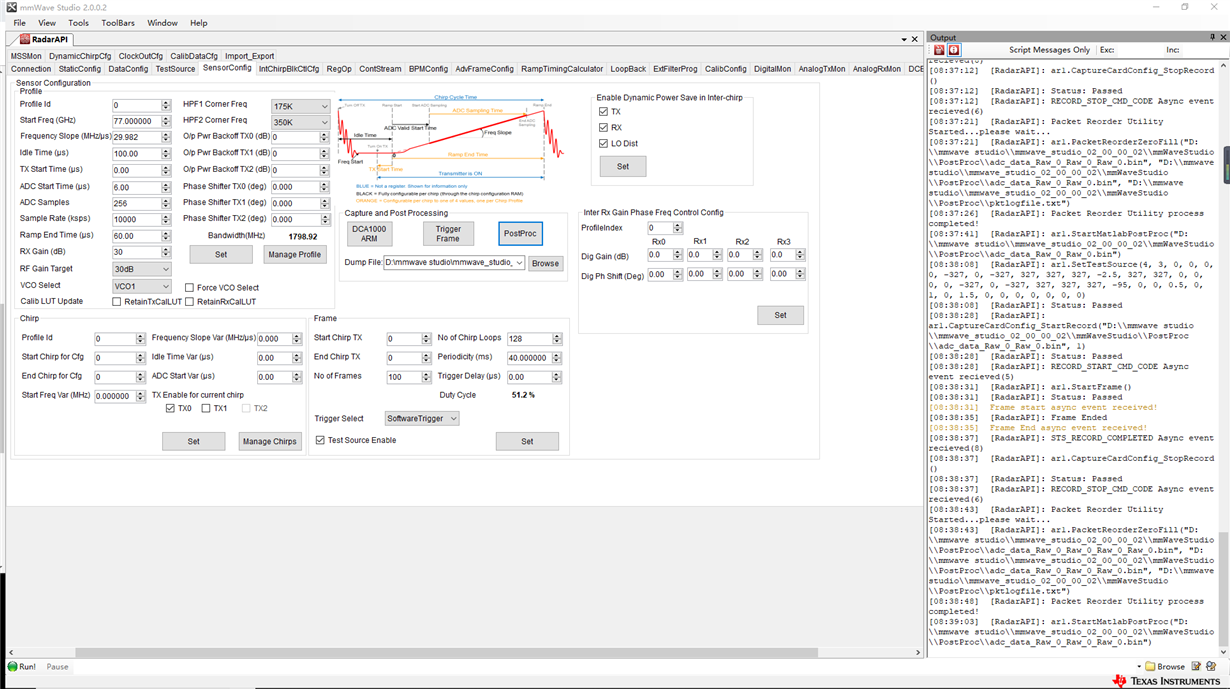Viewport: 1230px width, 689px height.
Task: Toggle RX dynamic power save checkbox
Action: (x=603, y=128)
